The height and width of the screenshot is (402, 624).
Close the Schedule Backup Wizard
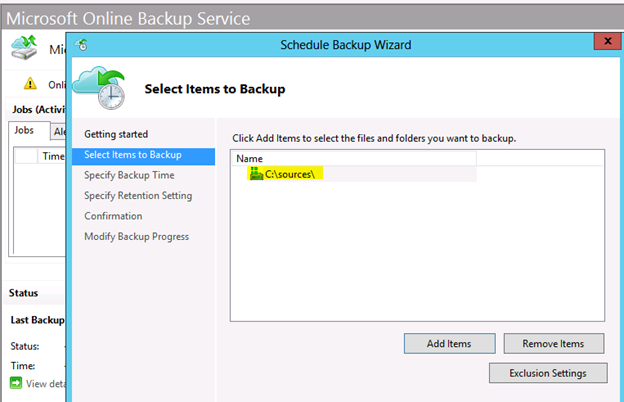[x=607, y=41]
